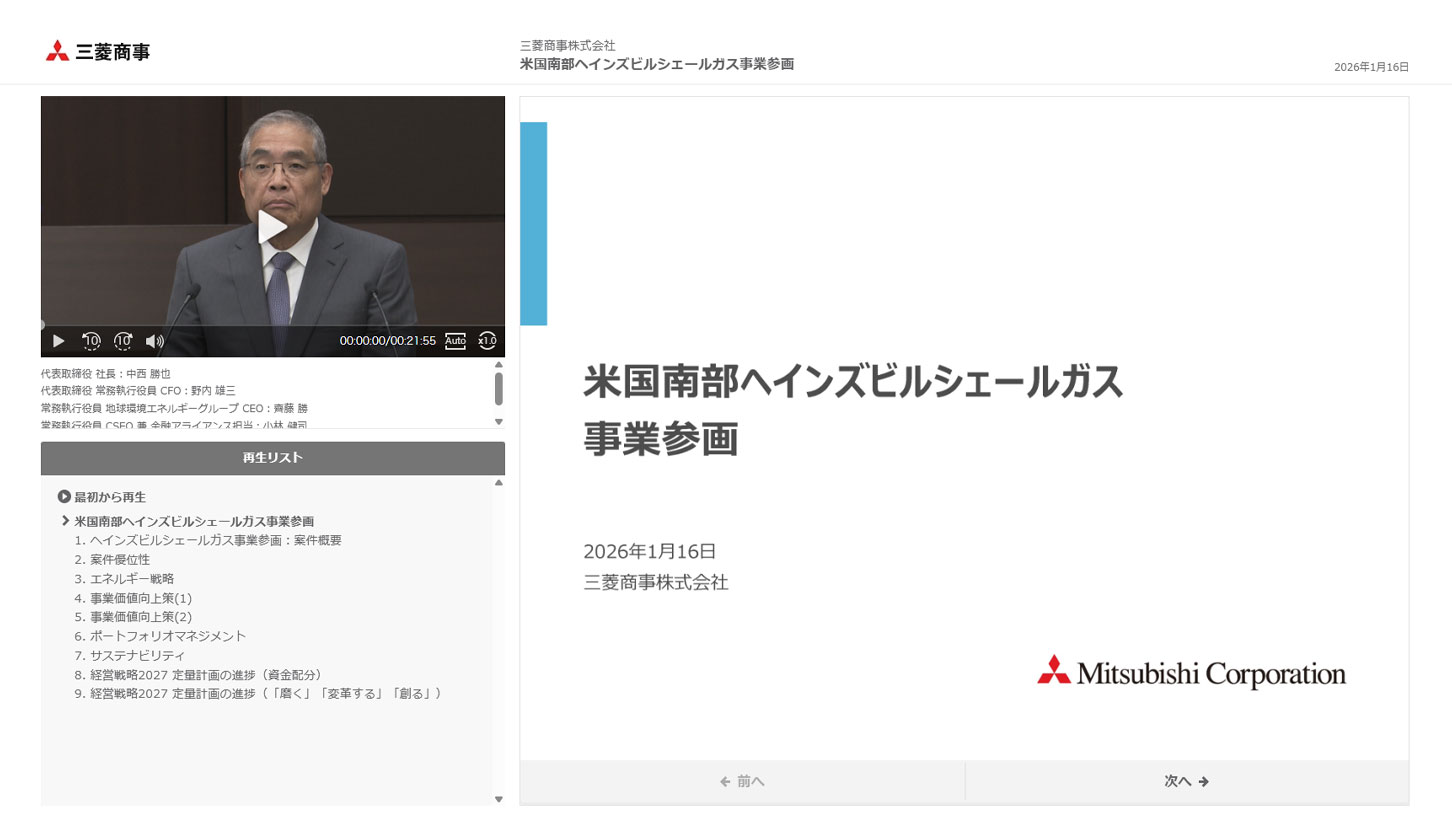Toggle the Auto quality setting
The height and width of the screenshot is (814, 1452).
coord(455,341)
